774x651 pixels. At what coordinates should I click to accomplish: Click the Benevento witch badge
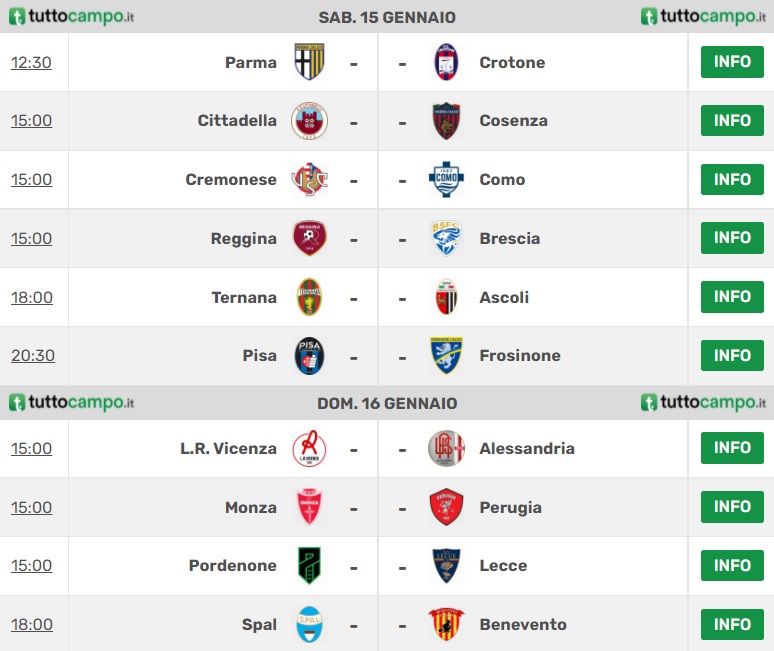click(x=446, y=624)
